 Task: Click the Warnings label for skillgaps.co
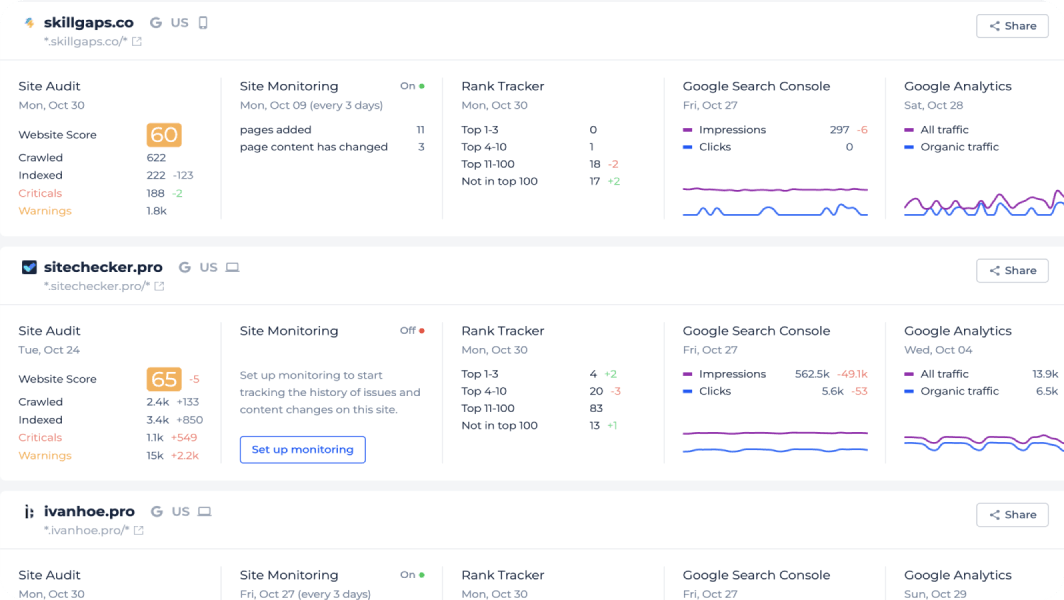click(x=45, y=210)
